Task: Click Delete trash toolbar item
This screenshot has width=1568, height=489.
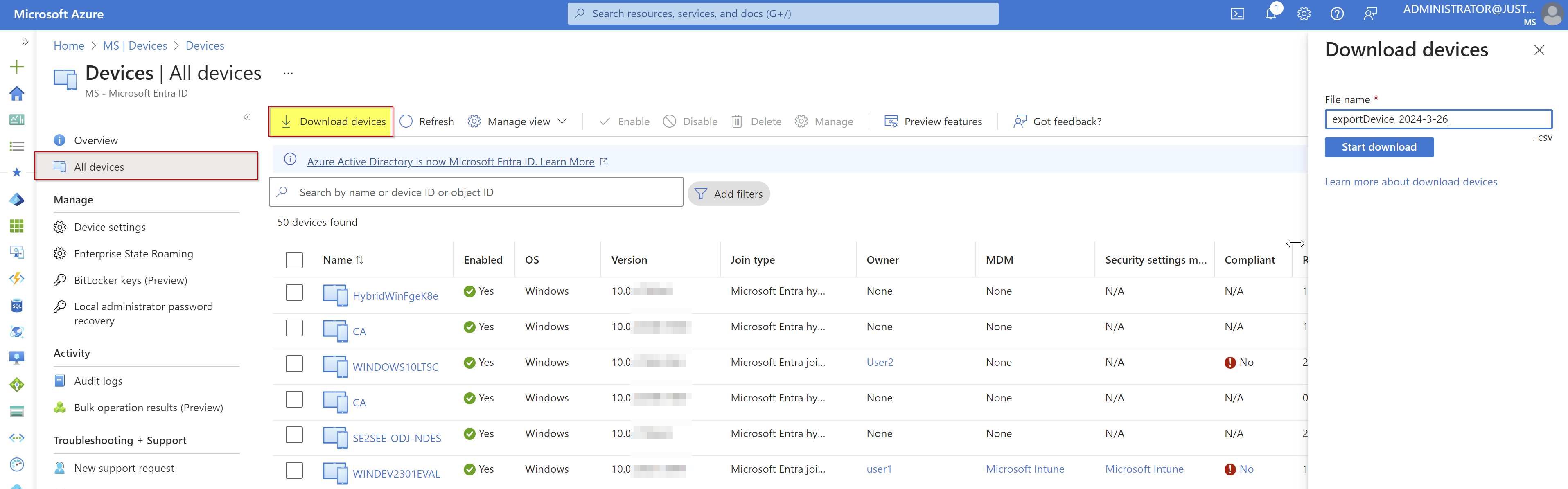Action: [x=757, y=121]
